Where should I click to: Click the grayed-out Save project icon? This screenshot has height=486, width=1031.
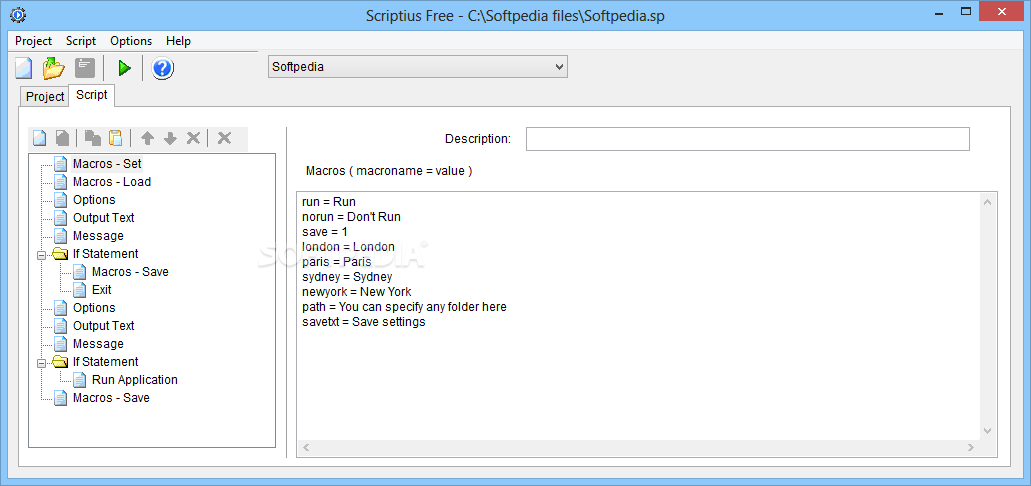coord(85,68)
